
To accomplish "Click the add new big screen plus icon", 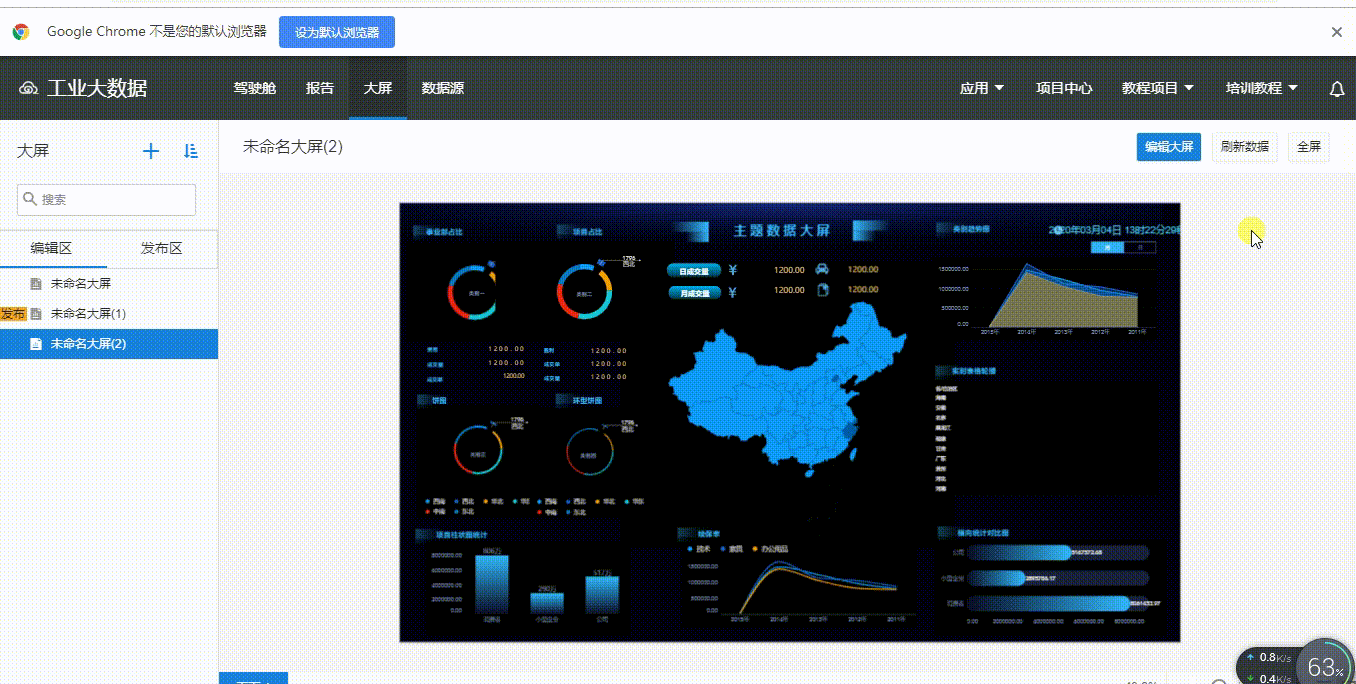I will pos(151,151).
